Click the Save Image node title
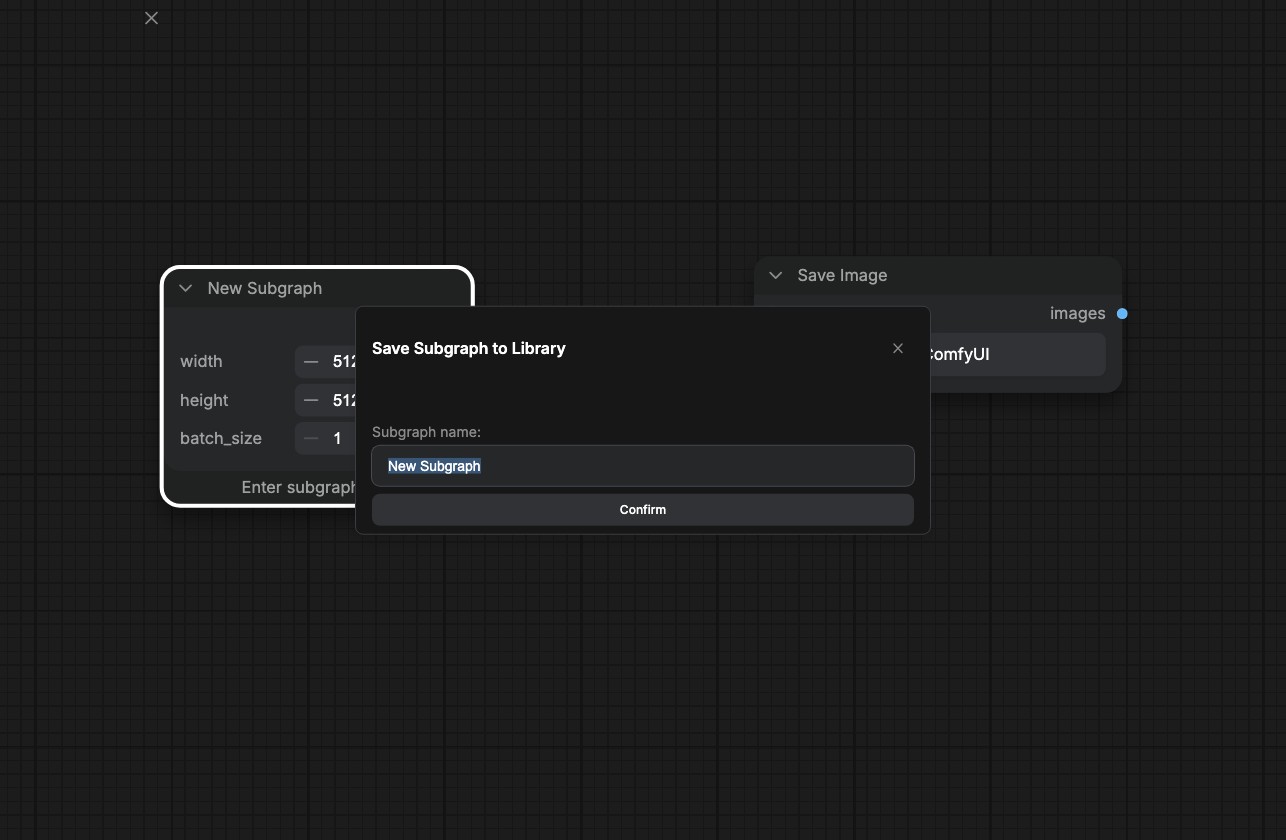Viewport: 1286px width, 840px height. point(842,275)
